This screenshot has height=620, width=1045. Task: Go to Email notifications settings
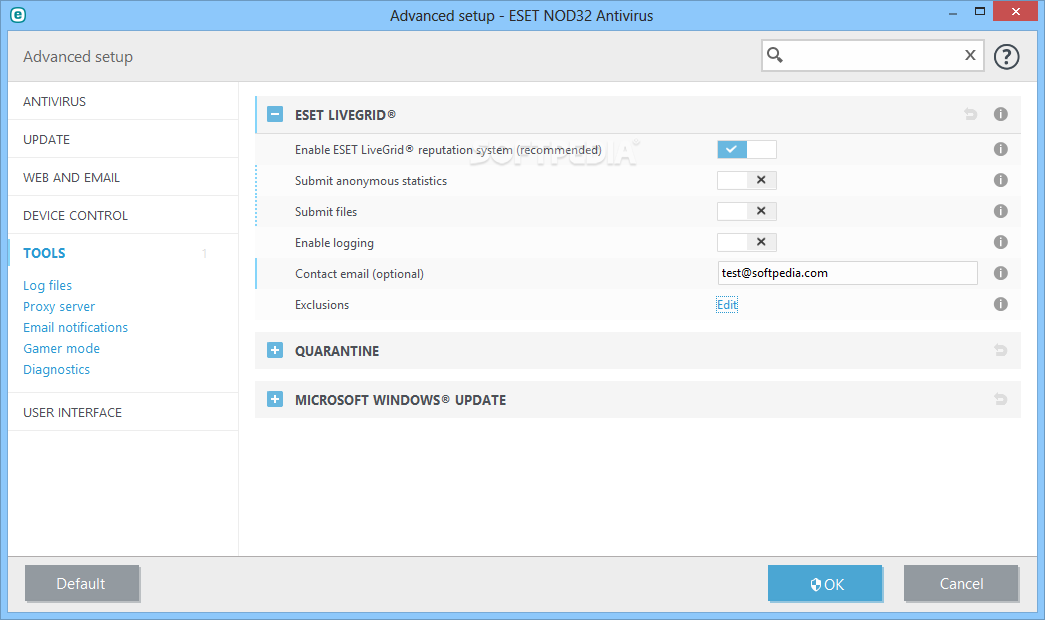coord(75,327)
